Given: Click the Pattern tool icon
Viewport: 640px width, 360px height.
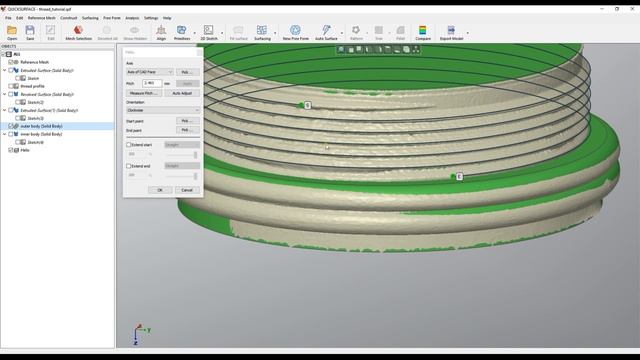Looking at the screenshot, I should point(356,30).
